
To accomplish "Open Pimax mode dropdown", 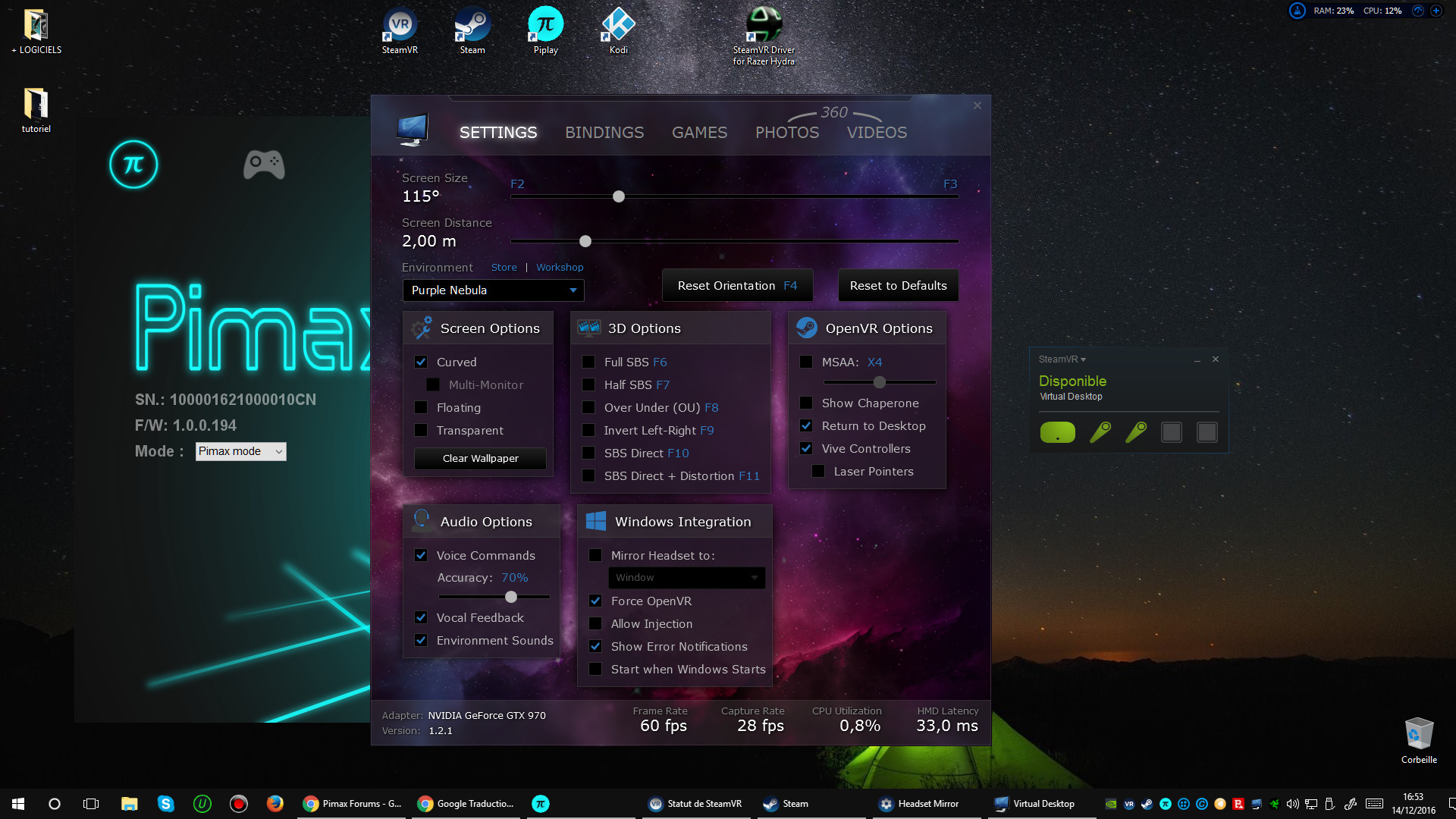I will [x=240, y=451].
